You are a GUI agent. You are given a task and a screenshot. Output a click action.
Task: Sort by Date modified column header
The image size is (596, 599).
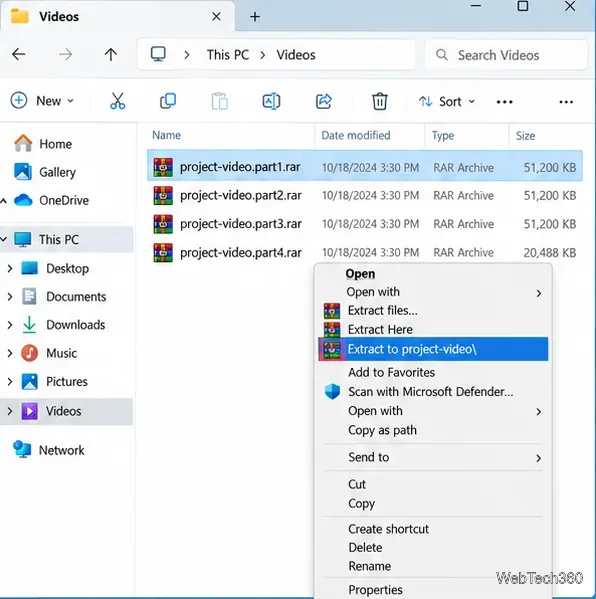pos(356,135)
